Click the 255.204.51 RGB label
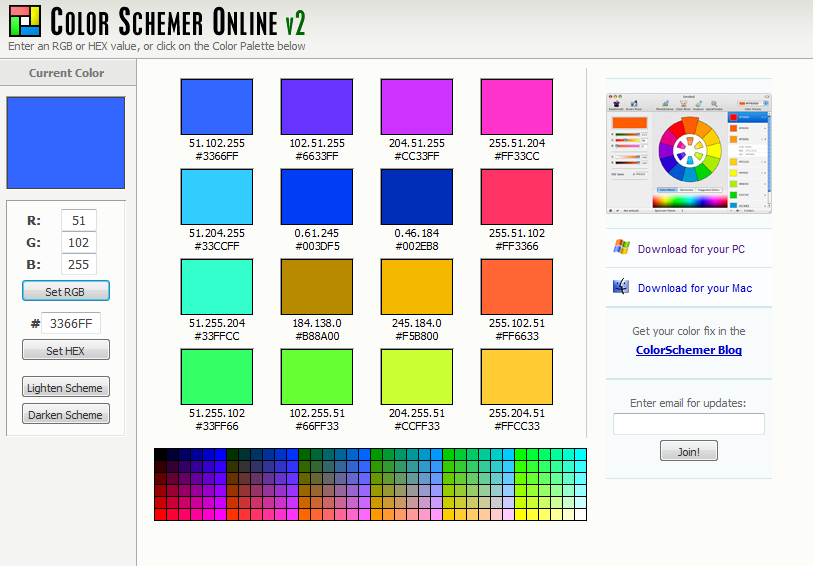This screenshot has height=566, width=813. pos(517,413)
